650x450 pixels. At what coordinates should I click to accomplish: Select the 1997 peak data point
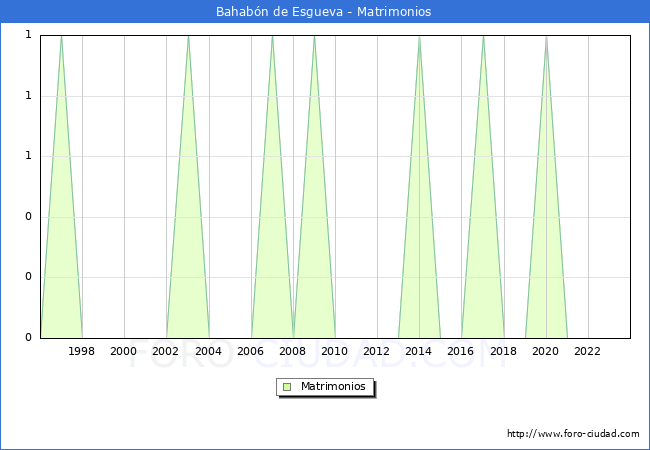click(61, 37)
